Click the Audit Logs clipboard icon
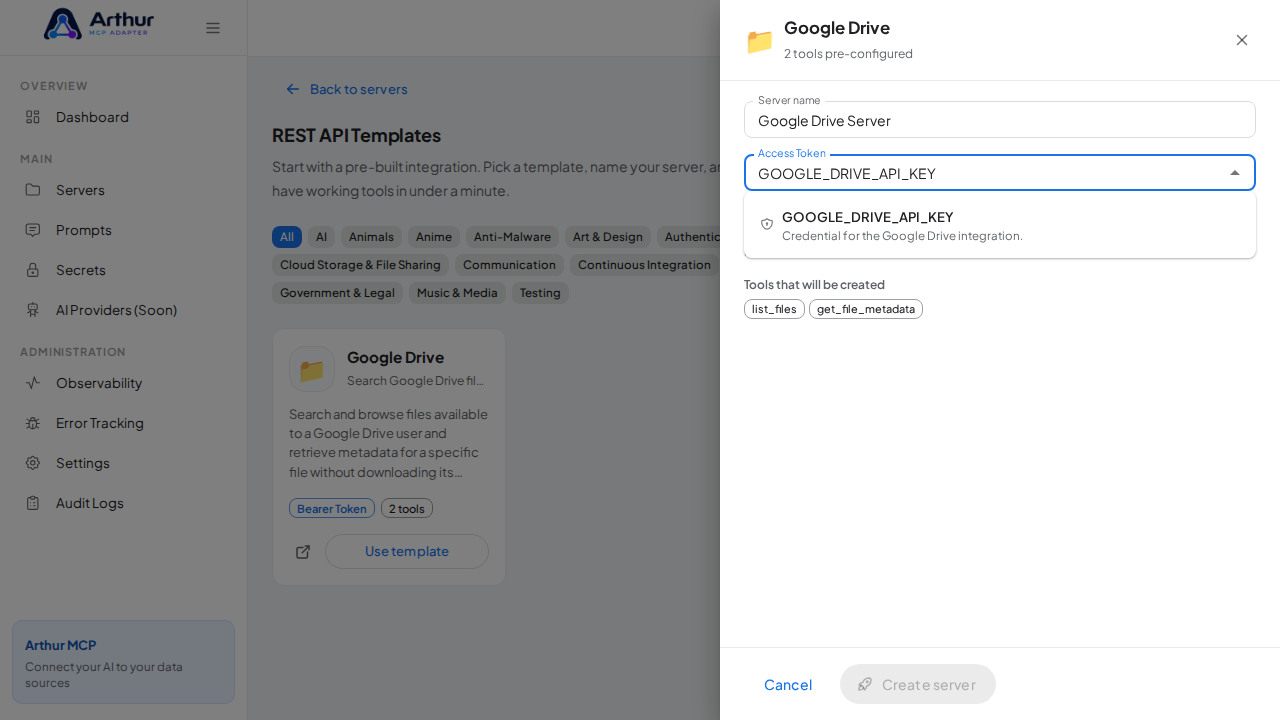This screenshot has height=720, width=1280. coord(33,503)
